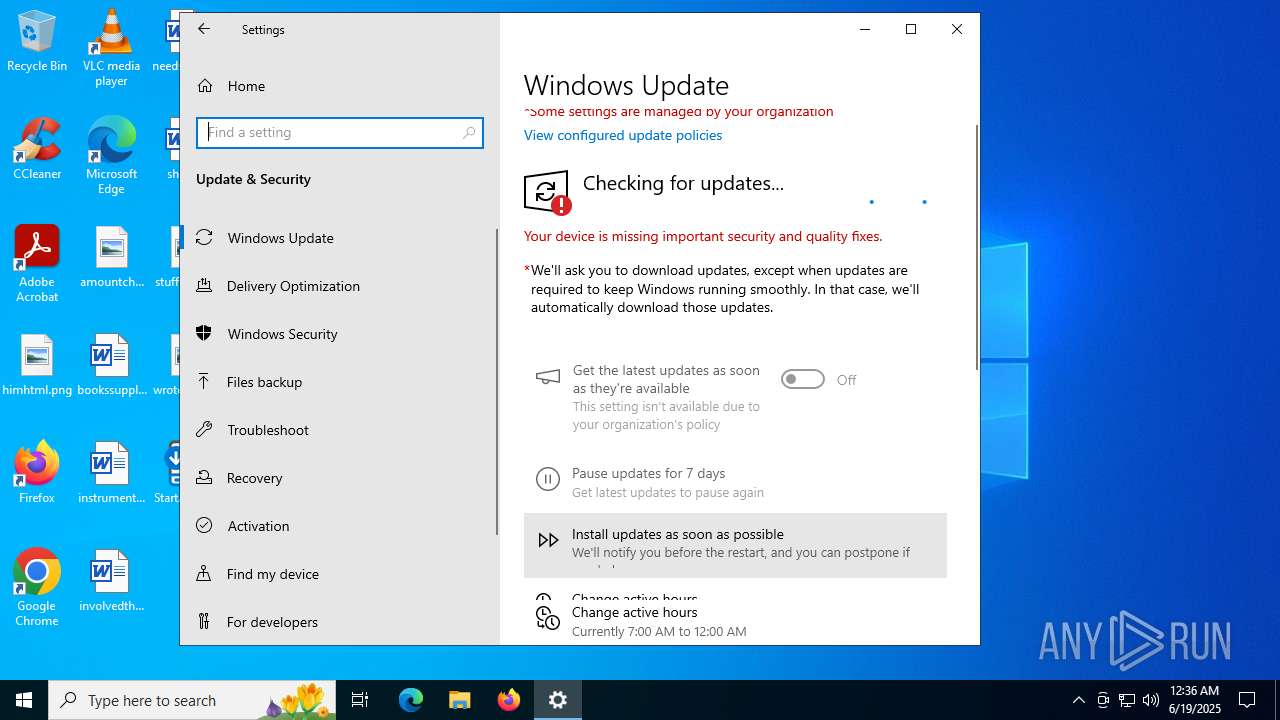Open Task View on taskbar
This screenshot has width=1280, height=720.
(x=360, y=700)
